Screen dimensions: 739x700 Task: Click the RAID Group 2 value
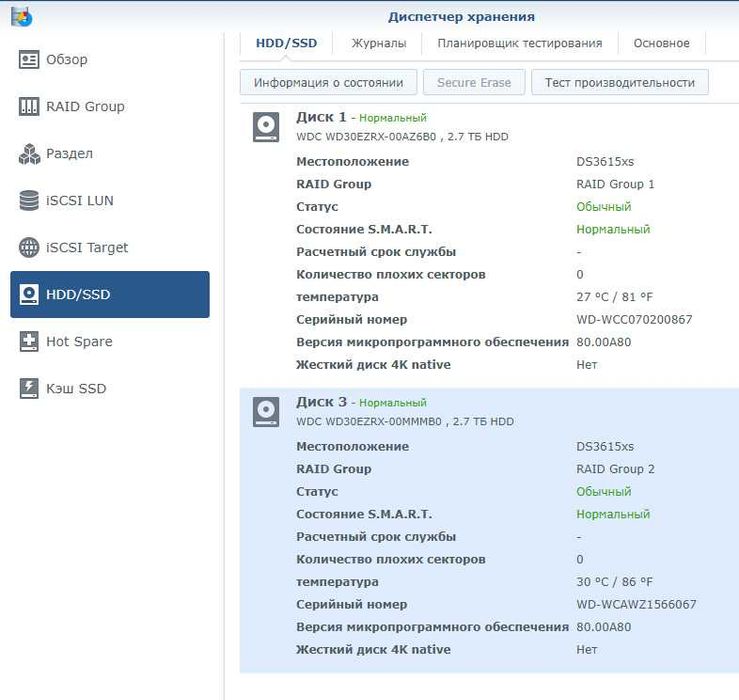[615, 469]
